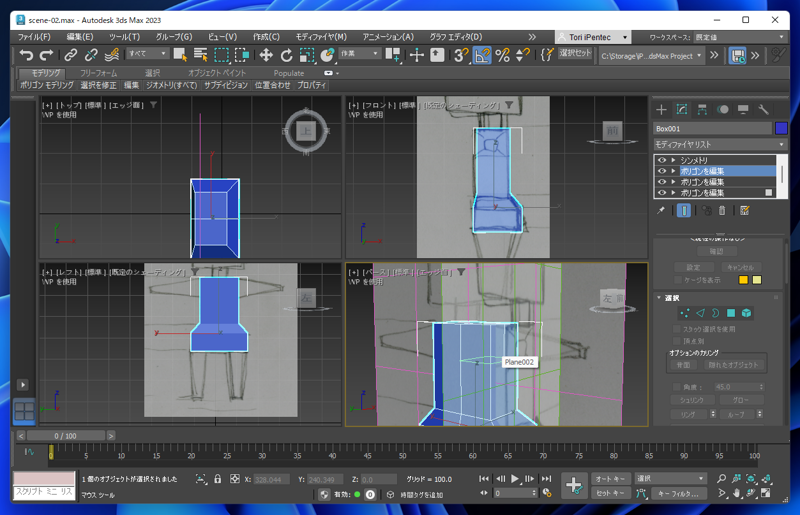This screenshot has width=800, height=515.
Task: Open the workspace 既定値 dropdown
Action: click(x=740, y=37)
